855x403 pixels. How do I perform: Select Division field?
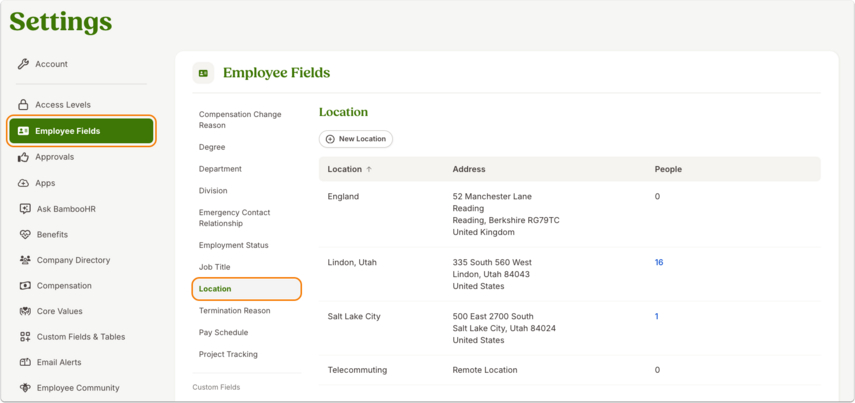(x=213, y=191)
